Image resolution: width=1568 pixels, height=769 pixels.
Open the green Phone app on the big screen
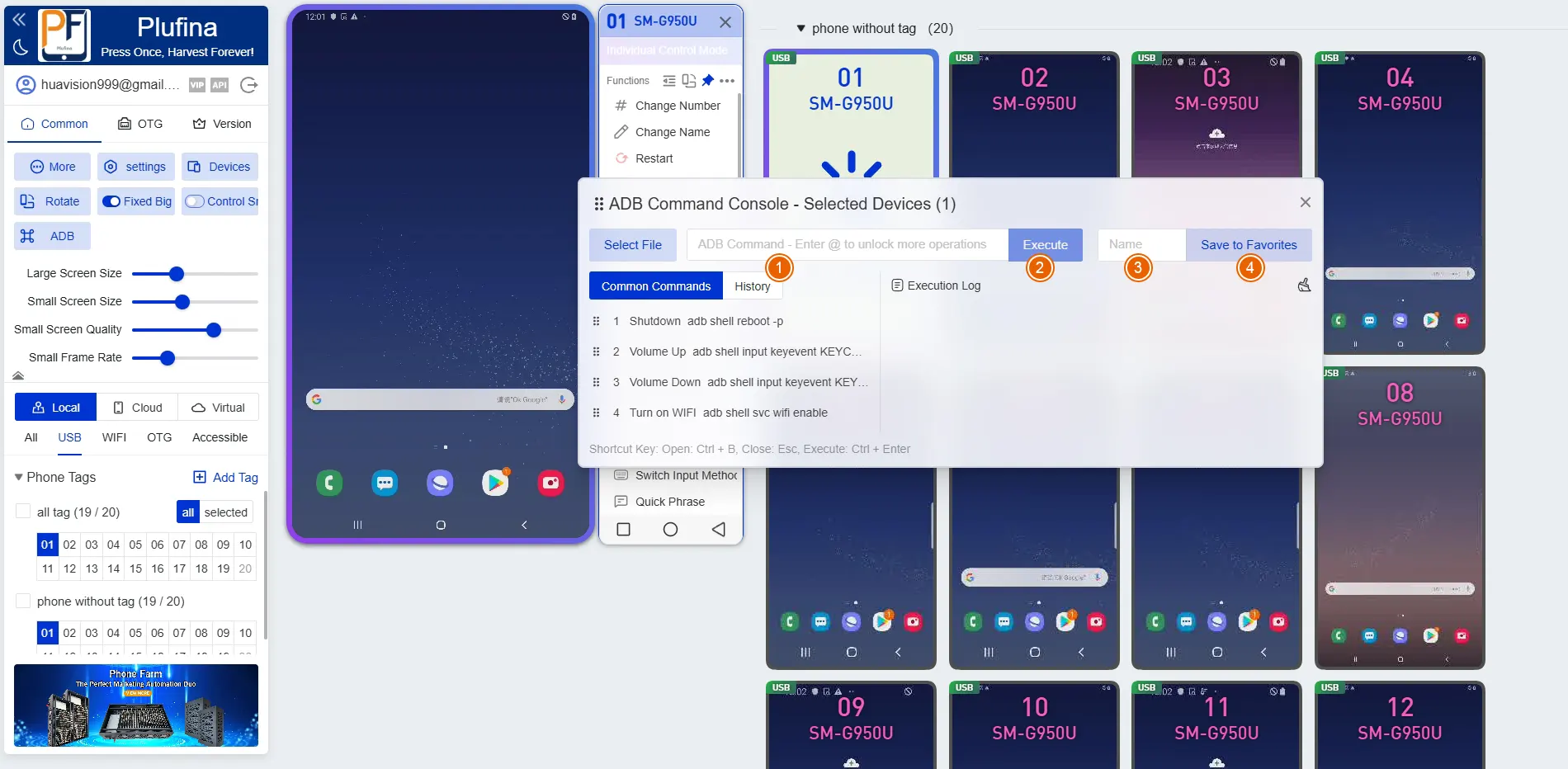point(329,482)
